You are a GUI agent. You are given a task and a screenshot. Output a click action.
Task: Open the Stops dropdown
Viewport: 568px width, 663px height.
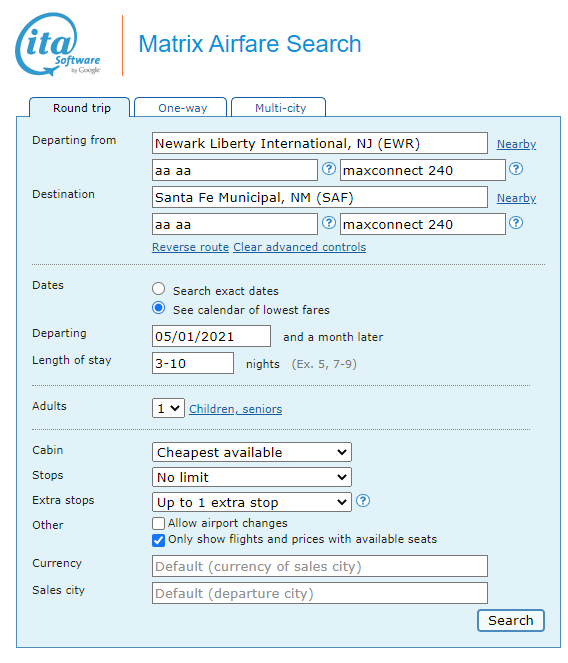click(x=252, y=477)
